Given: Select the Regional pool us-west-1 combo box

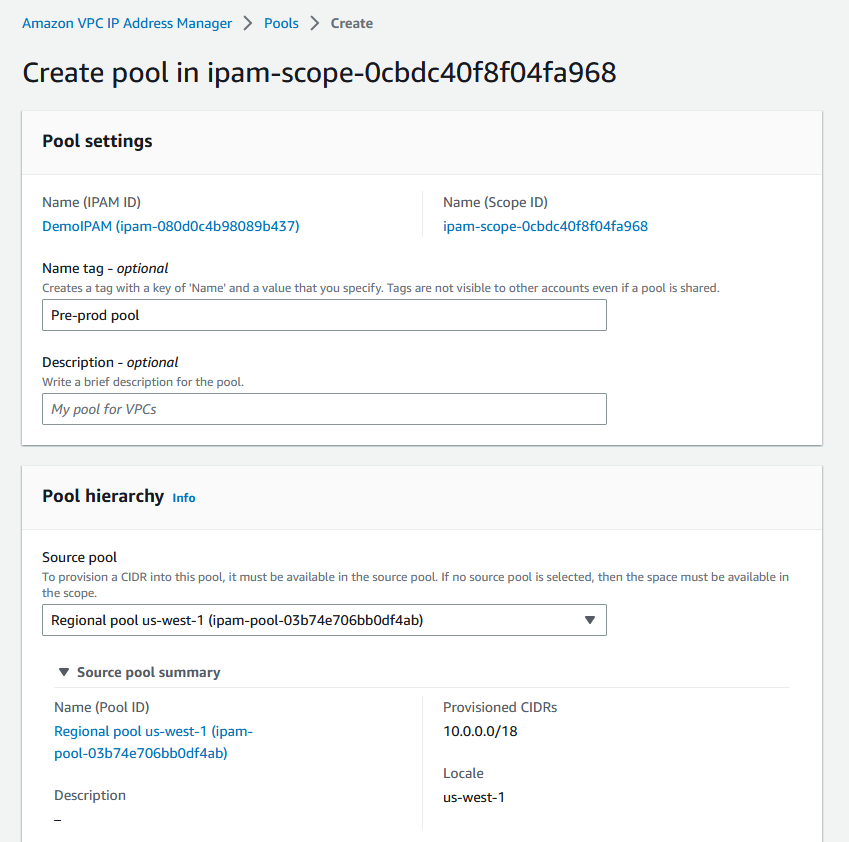Looking at the screenshot, I should tap(324, 620).
